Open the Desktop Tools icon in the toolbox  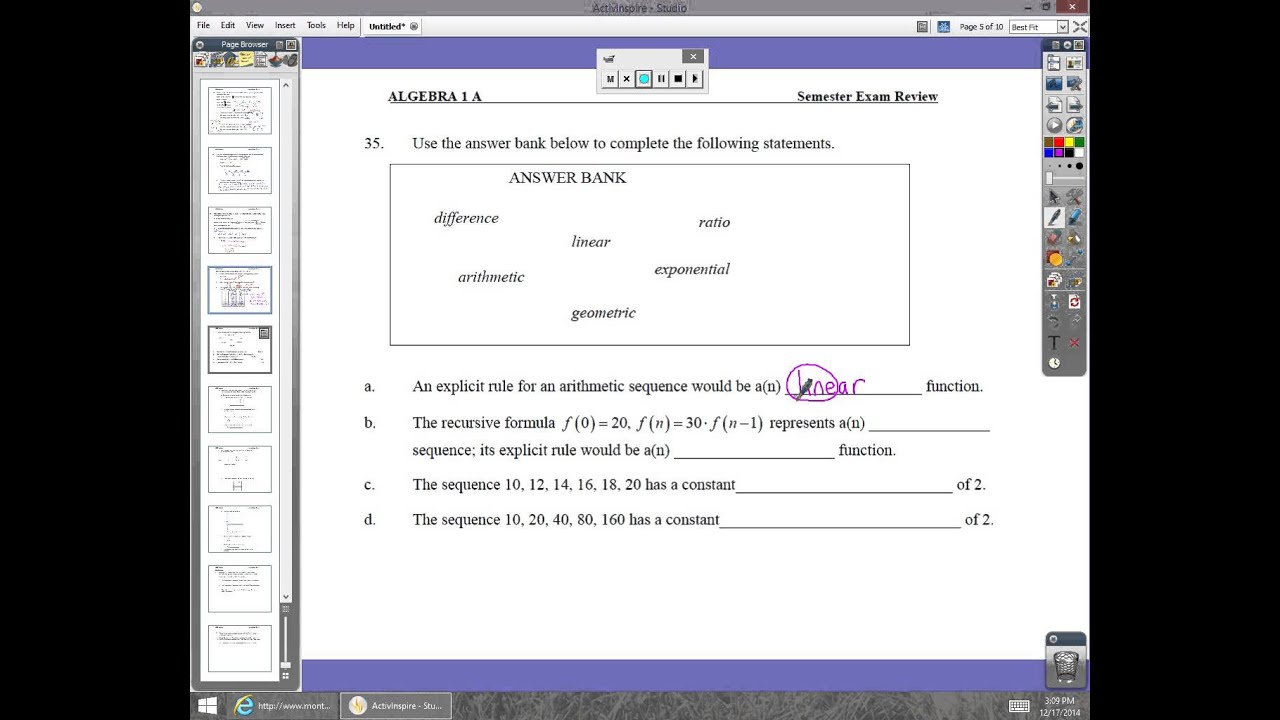pyautogui.click(x=1075, y=82)
